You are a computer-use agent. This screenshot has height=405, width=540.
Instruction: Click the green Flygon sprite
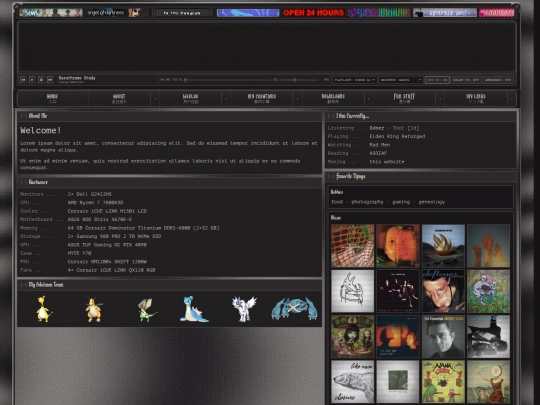[x=147, y=310]
